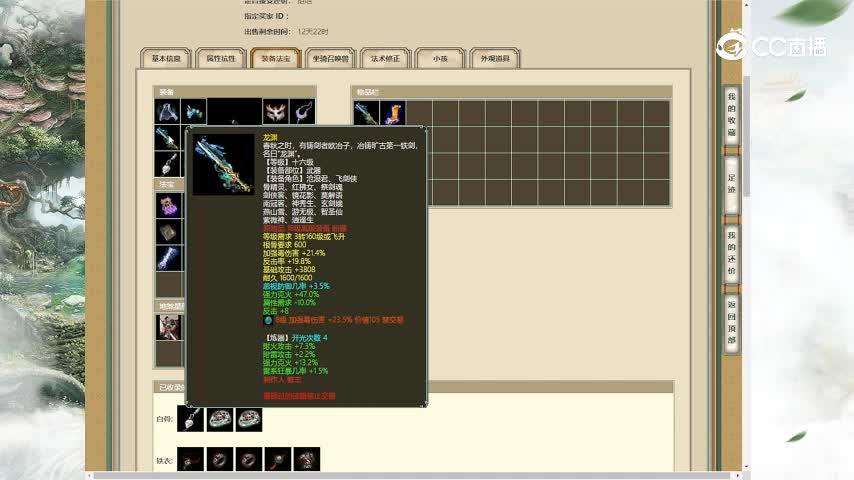The height and width of the screenshot is (480, 854).
Task: Click the sword item in inventory grid
Action: tap(366, 113)
